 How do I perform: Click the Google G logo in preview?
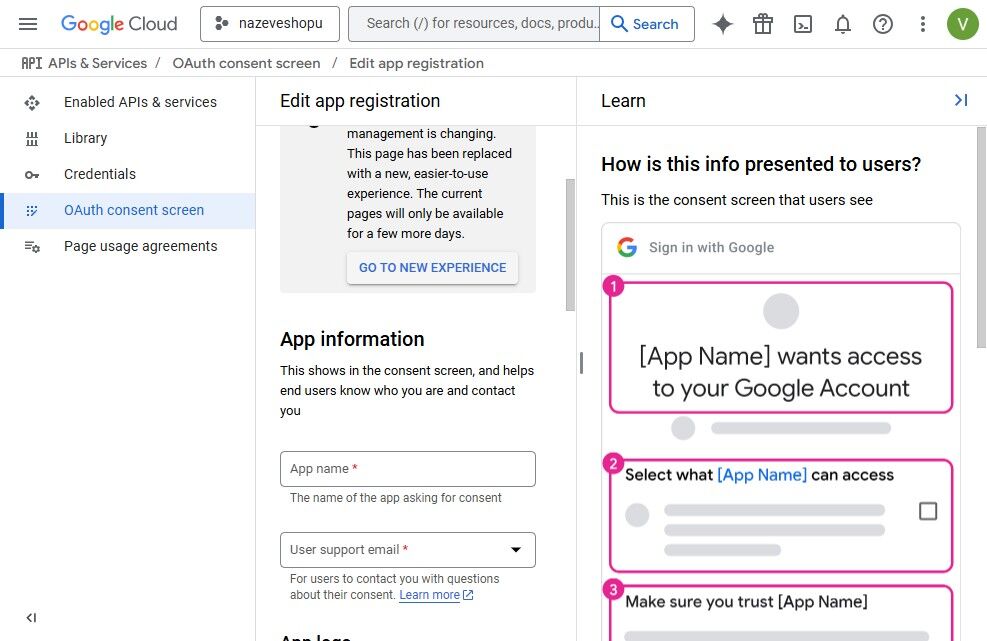(627, 247)
